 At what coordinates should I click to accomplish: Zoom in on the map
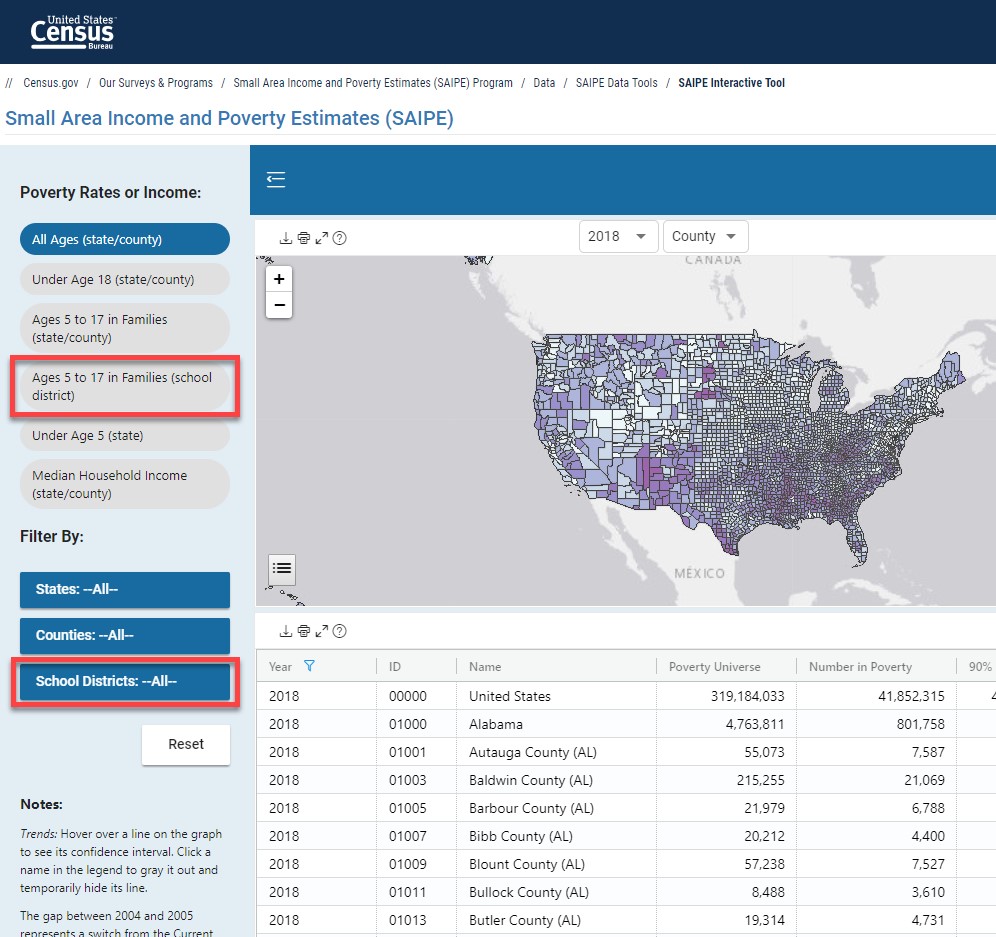[279, 279]
